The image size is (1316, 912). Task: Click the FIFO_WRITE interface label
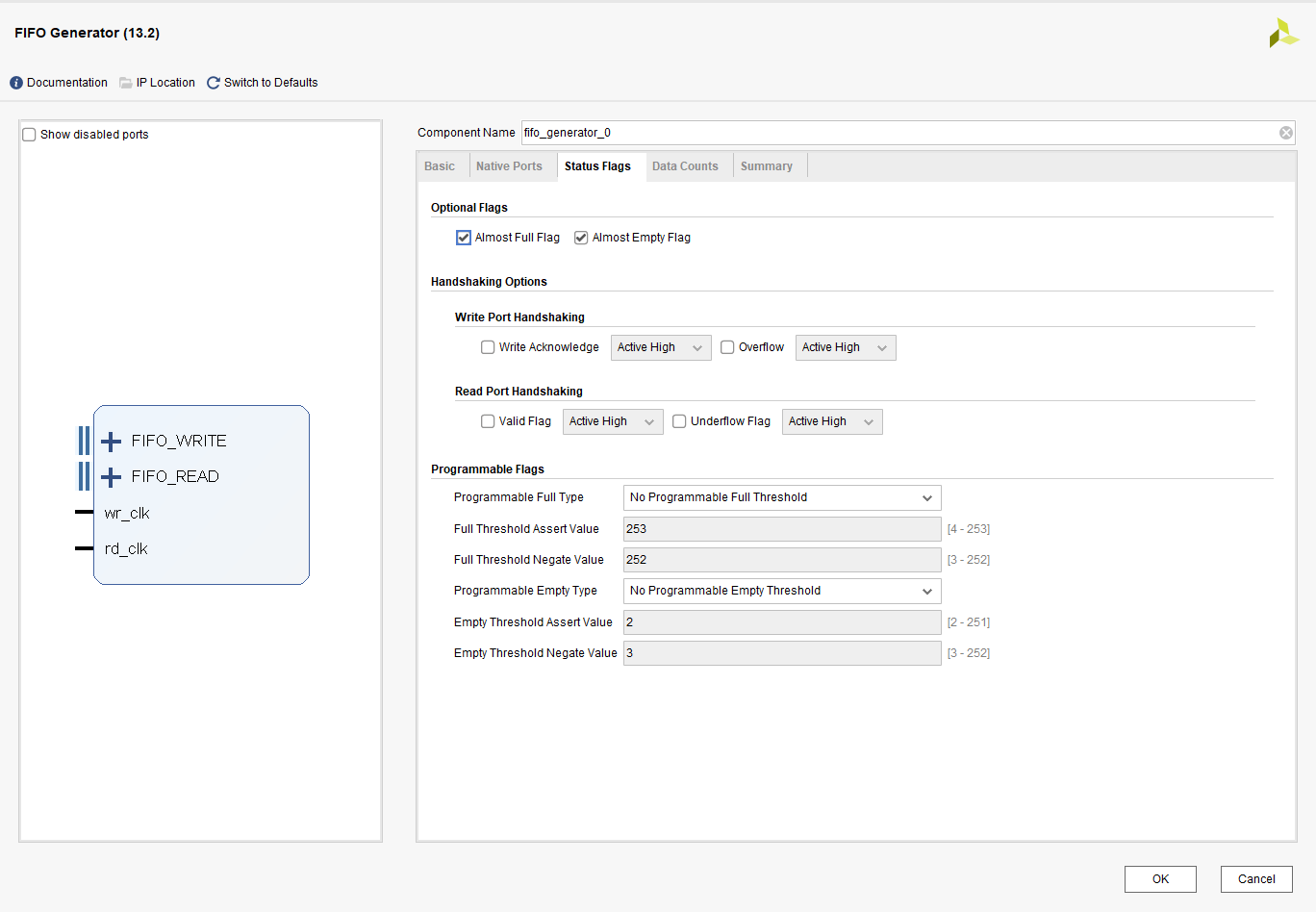(x=179, y=442)
